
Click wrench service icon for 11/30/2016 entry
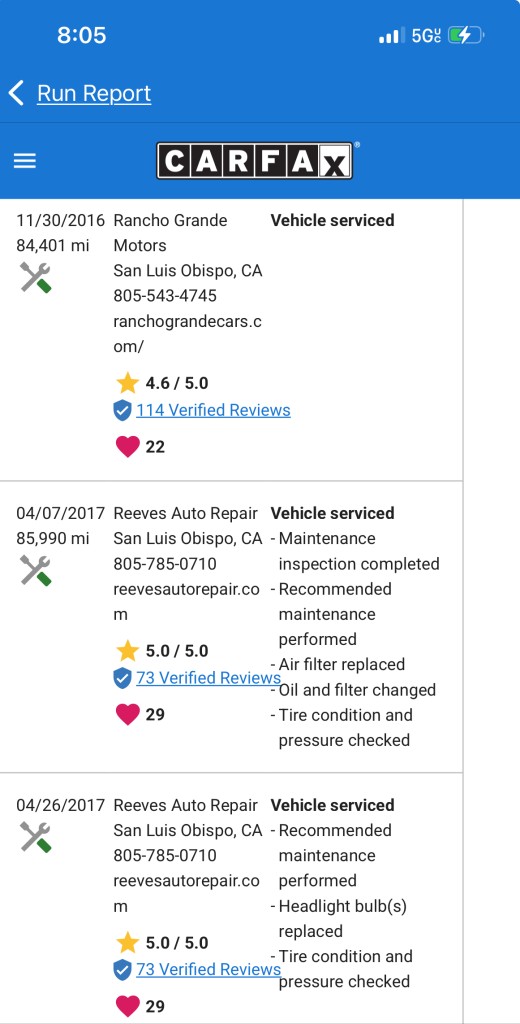tap(35, 278)
